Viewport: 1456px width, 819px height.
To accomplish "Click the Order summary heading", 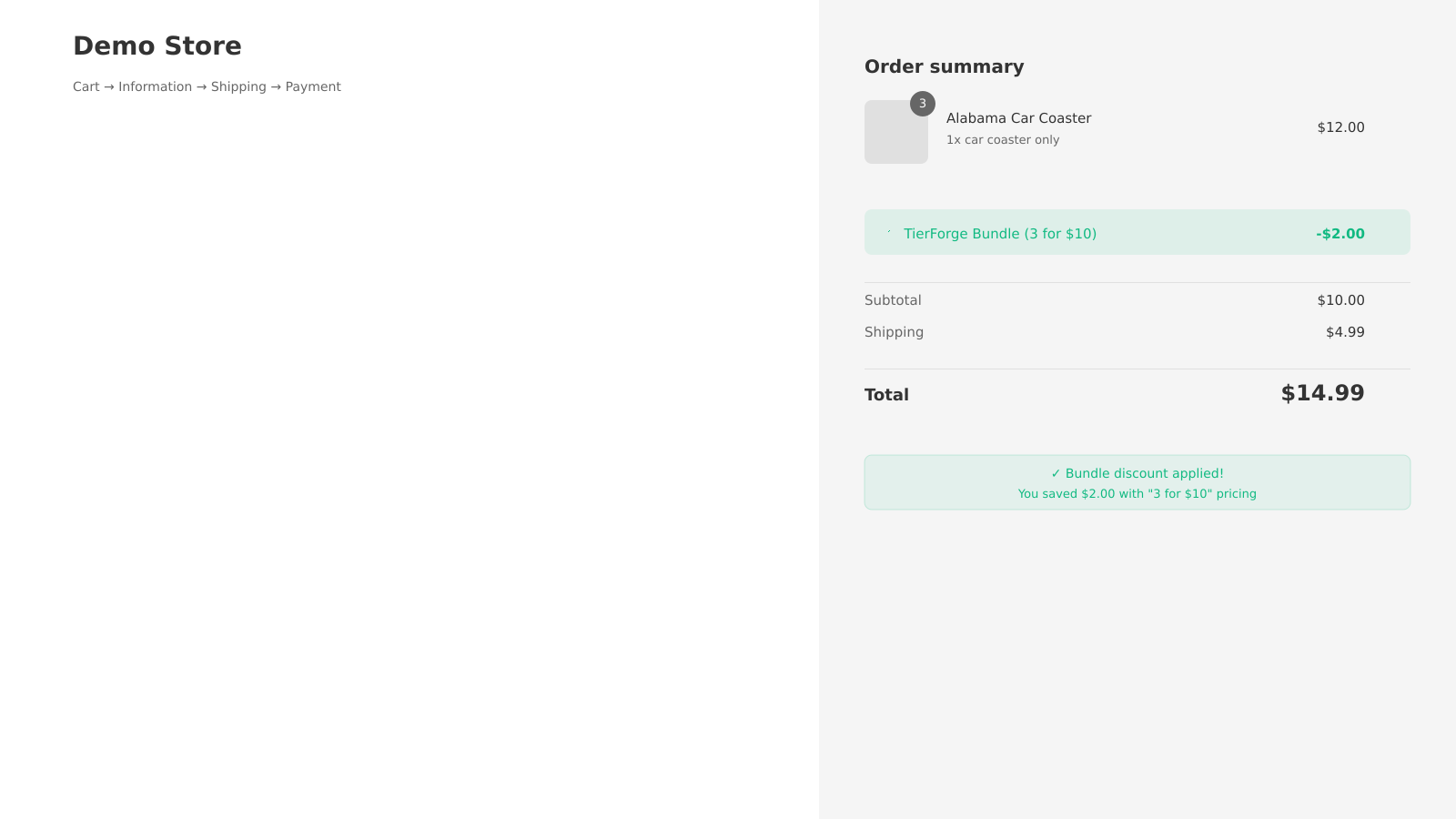I will [x=944, y=66].
